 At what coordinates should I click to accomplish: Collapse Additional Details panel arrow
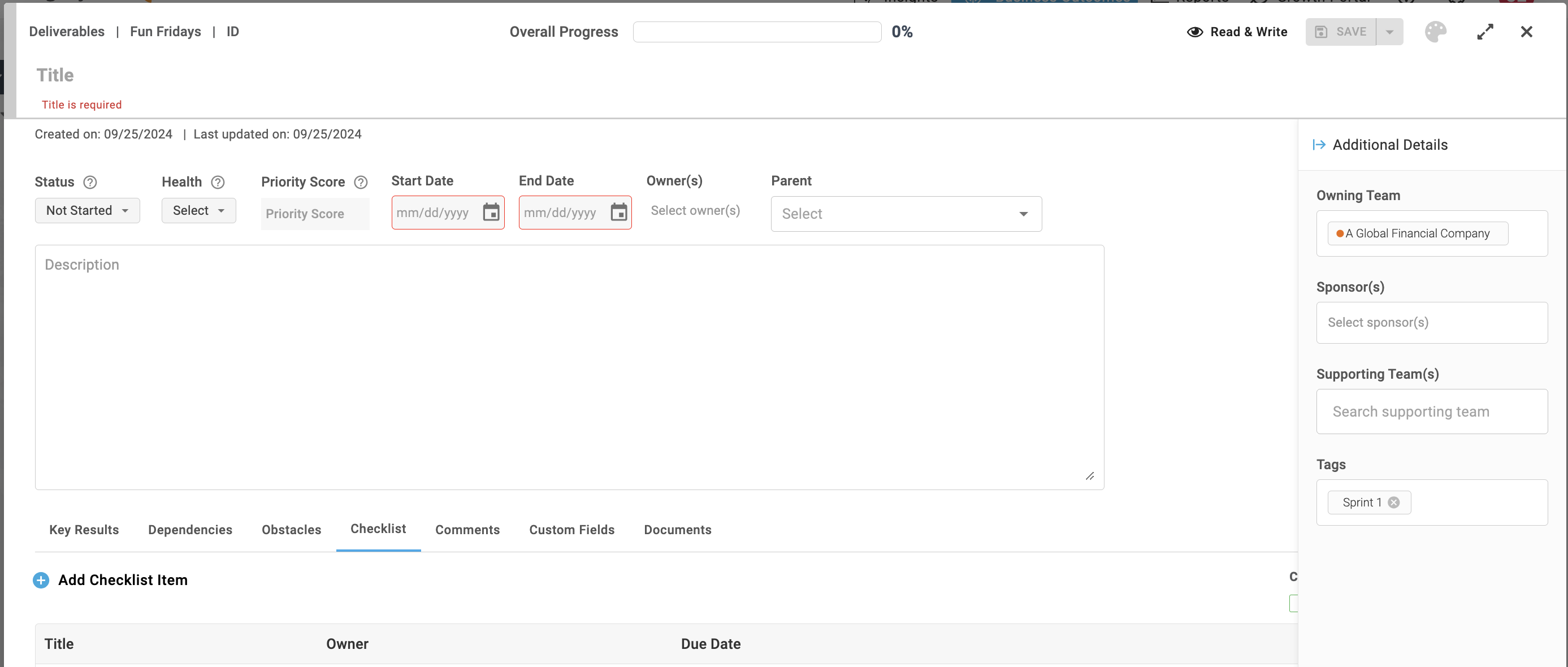[1319, 145]
